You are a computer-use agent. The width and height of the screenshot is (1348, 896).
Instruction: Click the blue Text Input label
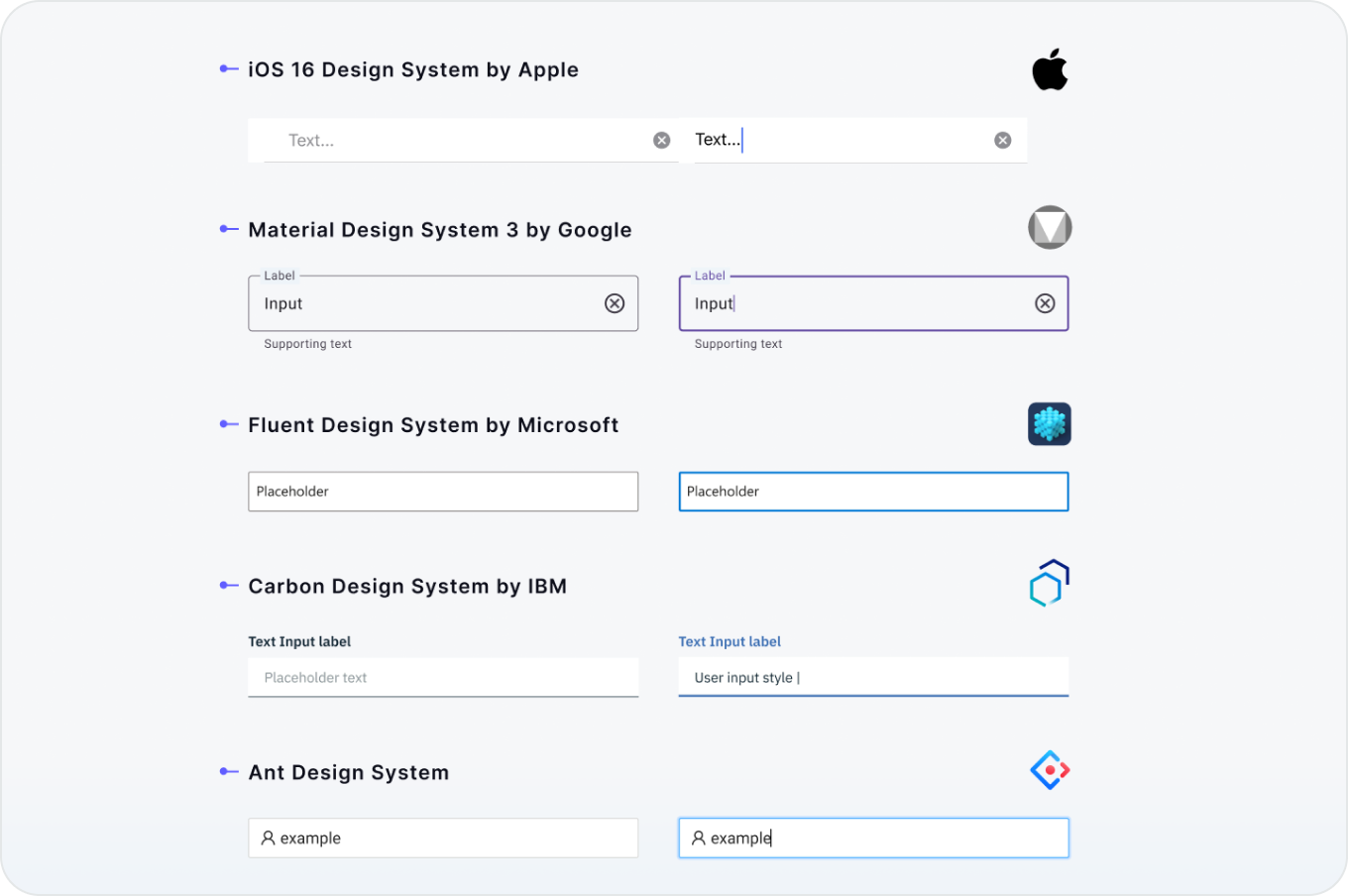pyautogui.click(x=730, y=642)
